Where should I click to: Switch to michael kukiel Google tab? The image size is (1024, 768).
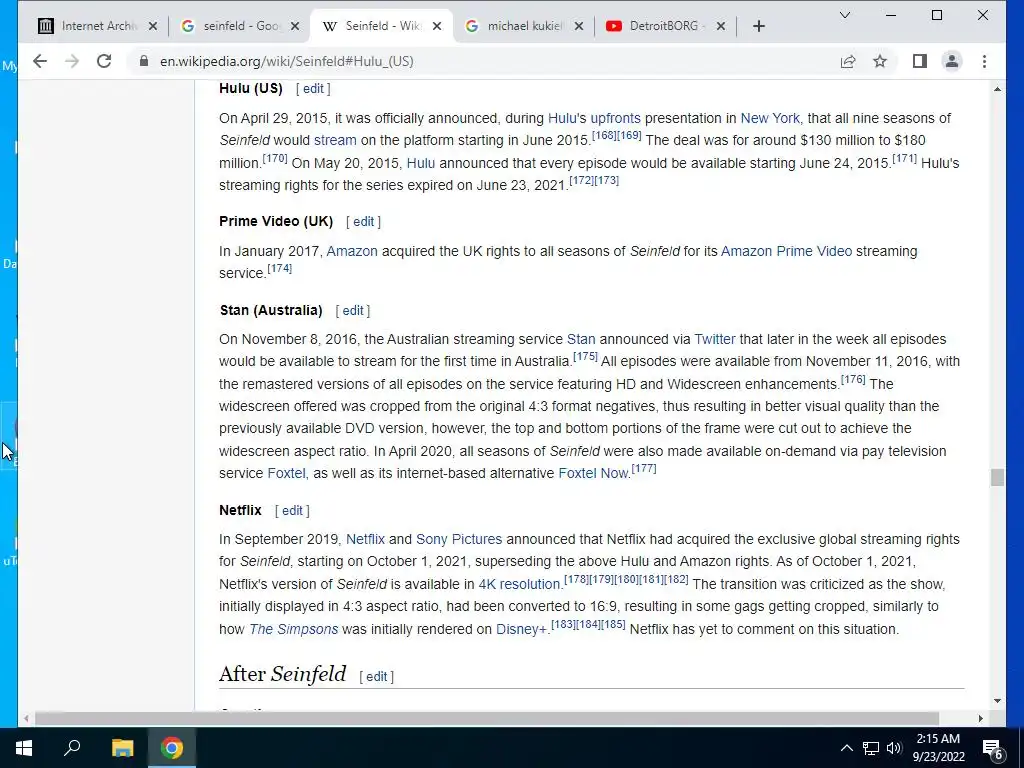click(522, 26)
